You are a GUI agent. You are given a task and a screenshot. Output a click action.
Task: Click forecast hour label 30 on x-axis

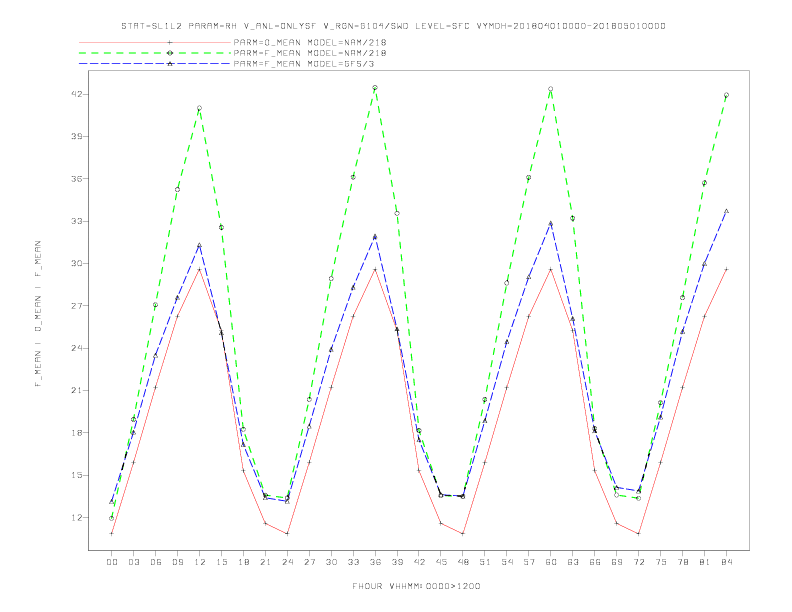[x=331, y=562]
